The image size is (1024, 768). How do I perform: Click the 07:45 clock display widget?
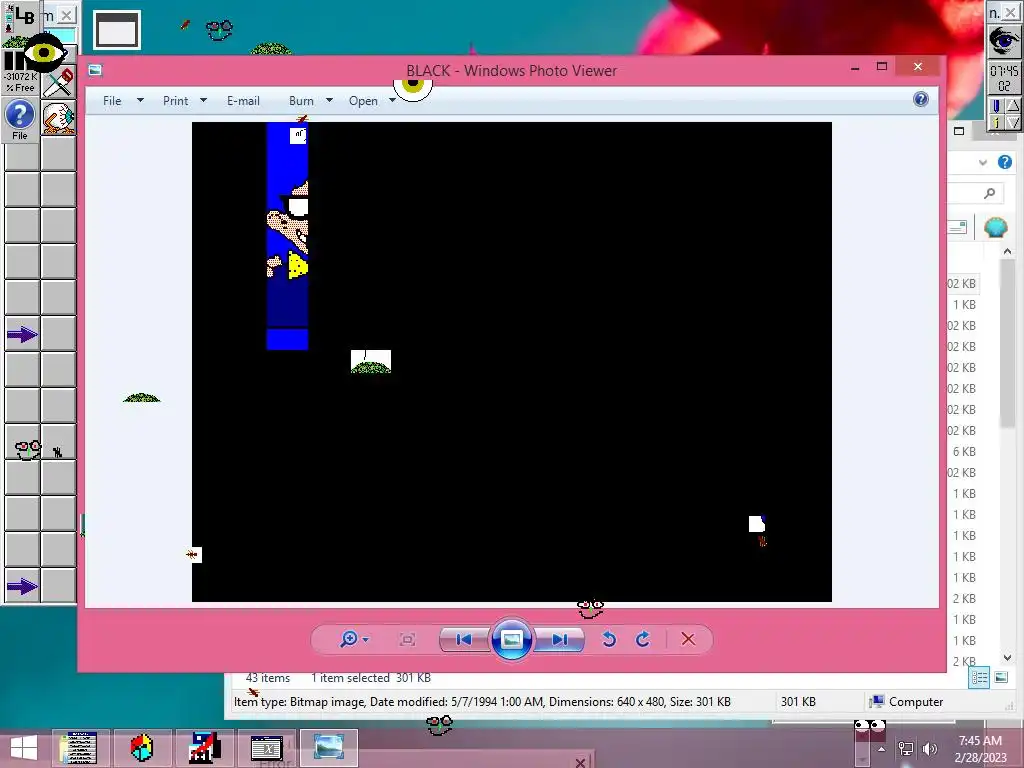pos(1004,78)
